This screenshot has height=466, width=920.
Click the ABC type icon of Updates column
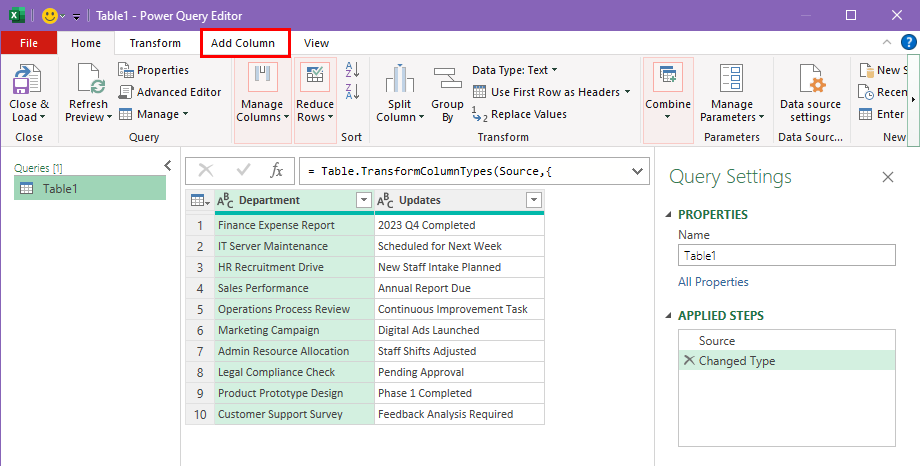point(385,201)
